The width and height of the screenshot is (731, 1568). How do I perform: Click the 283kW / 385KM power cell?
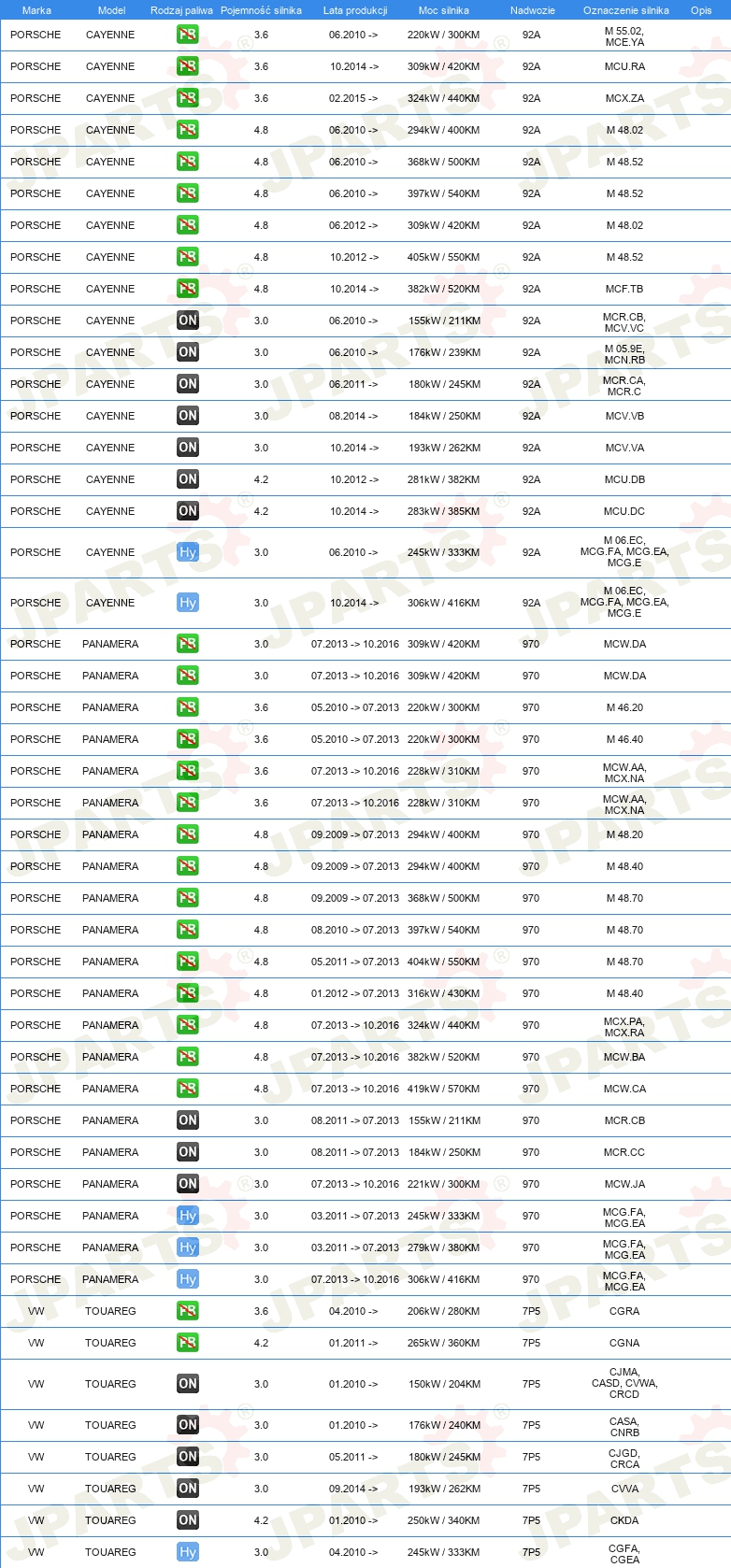[x=444, y=511]
